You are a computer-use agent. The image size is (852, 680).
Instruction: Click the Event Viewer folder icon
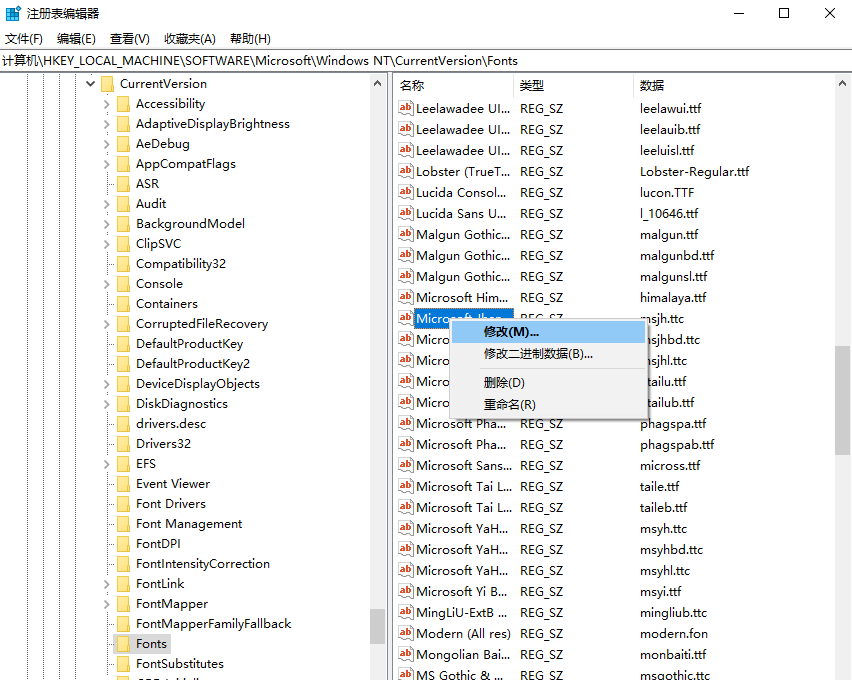[x=124, y=483]
